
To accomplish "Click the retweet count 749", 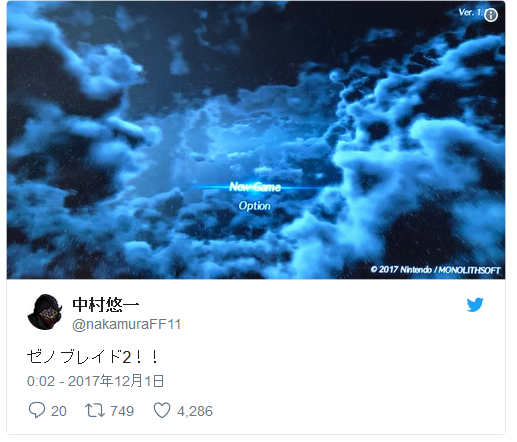I will (122, 411).
